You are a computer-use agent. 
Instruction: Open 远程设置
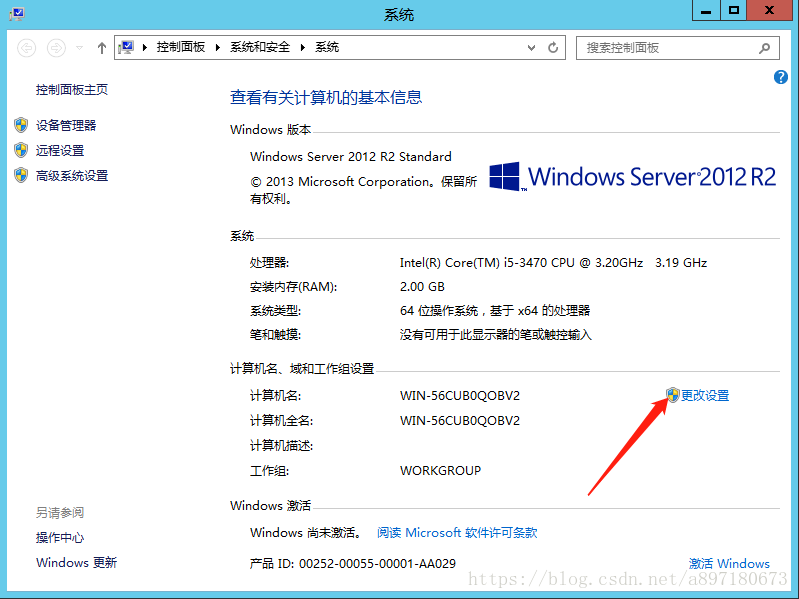(60, 150)
